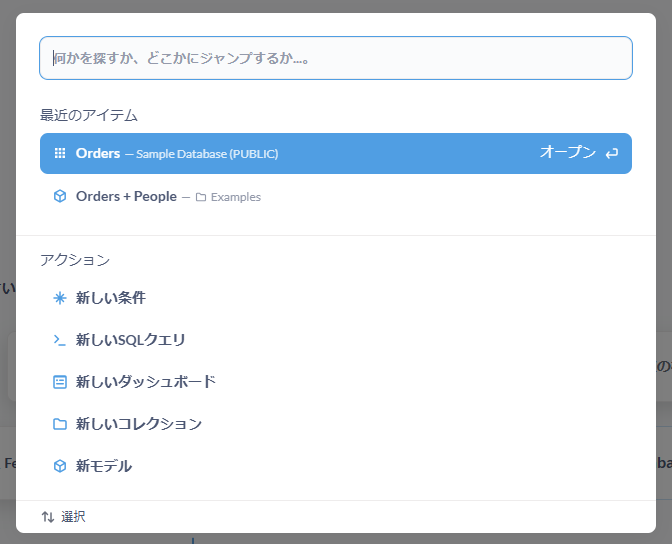The height and width of the screenshot is (544, 672).
Task: Click the enter arrow icon on Orders row
Action: coord(612,153)
